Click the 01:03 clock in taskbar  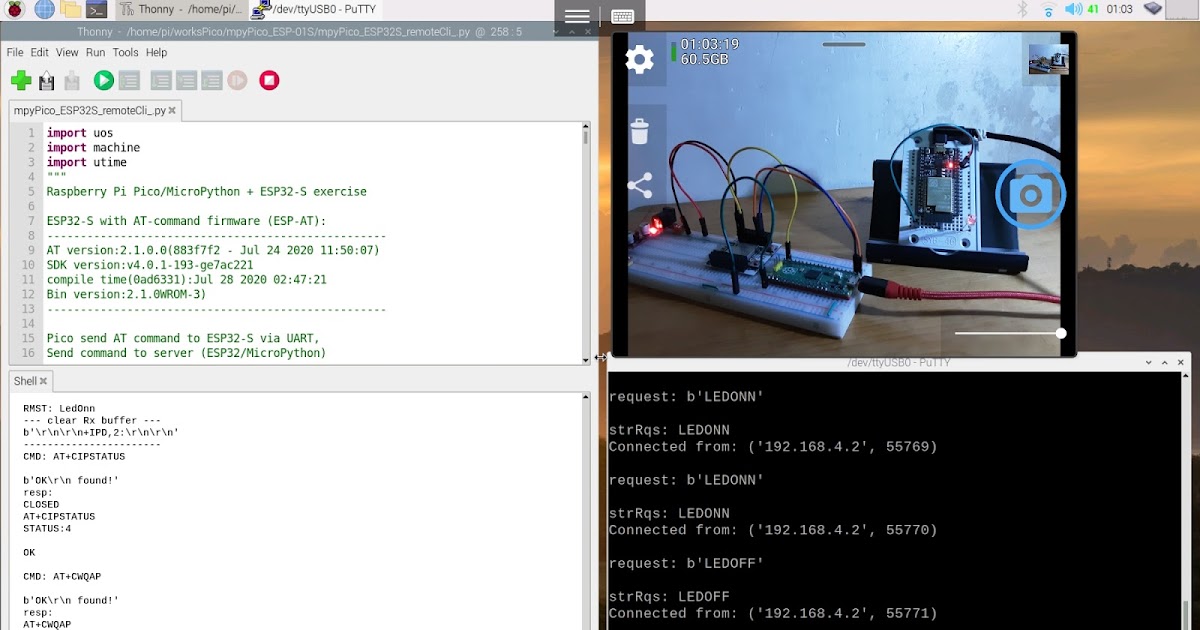pyautogui.click(x=1120, y=10)
